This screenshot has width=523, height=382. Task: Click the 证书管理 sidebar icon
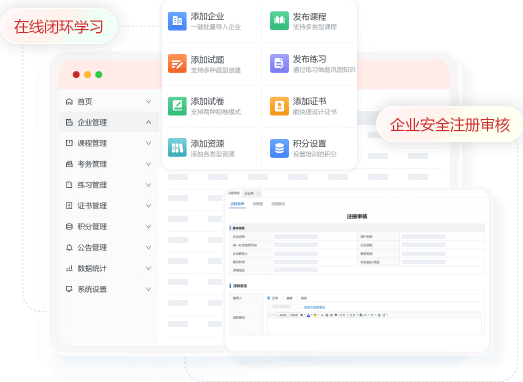click(x=69, y=206)
